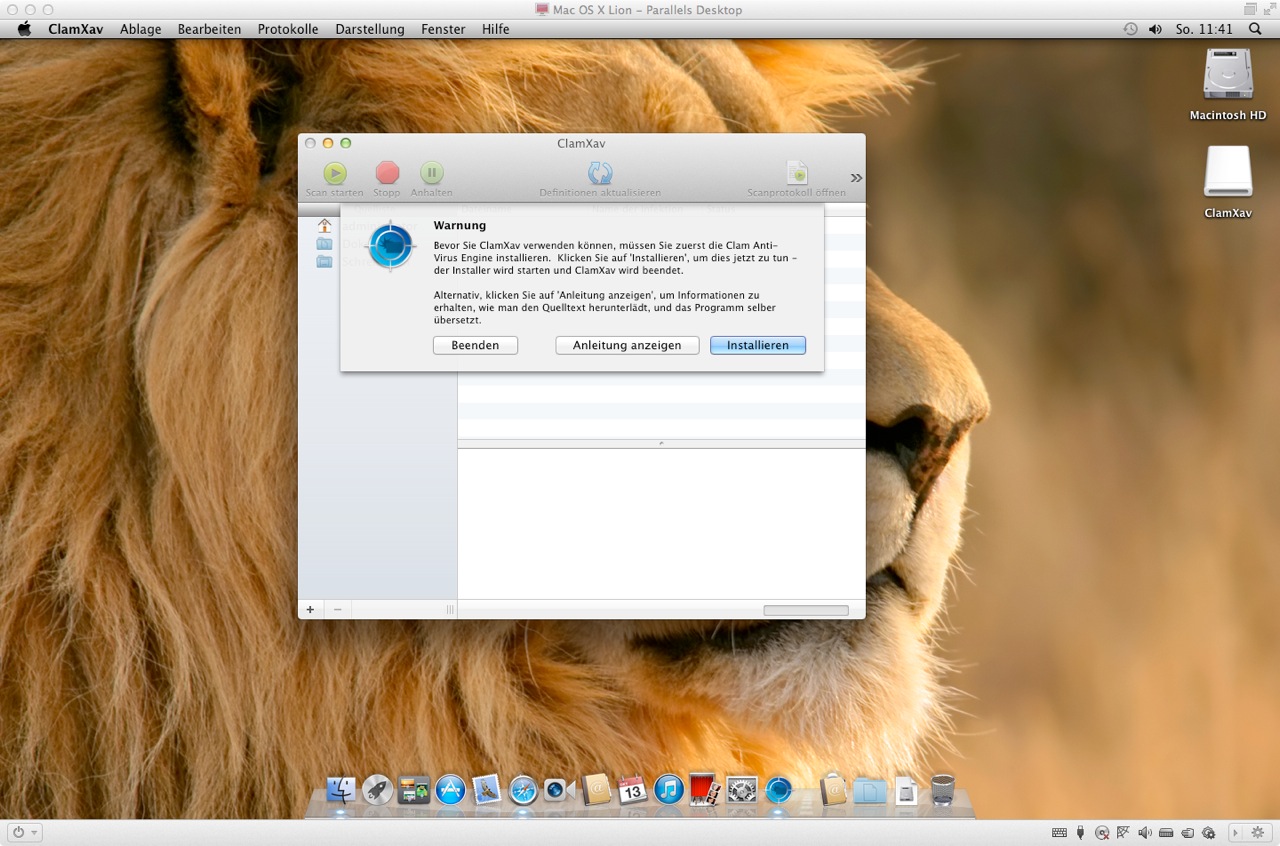Open Mail from the Dock
The image size is (1280, 846).
486,790
